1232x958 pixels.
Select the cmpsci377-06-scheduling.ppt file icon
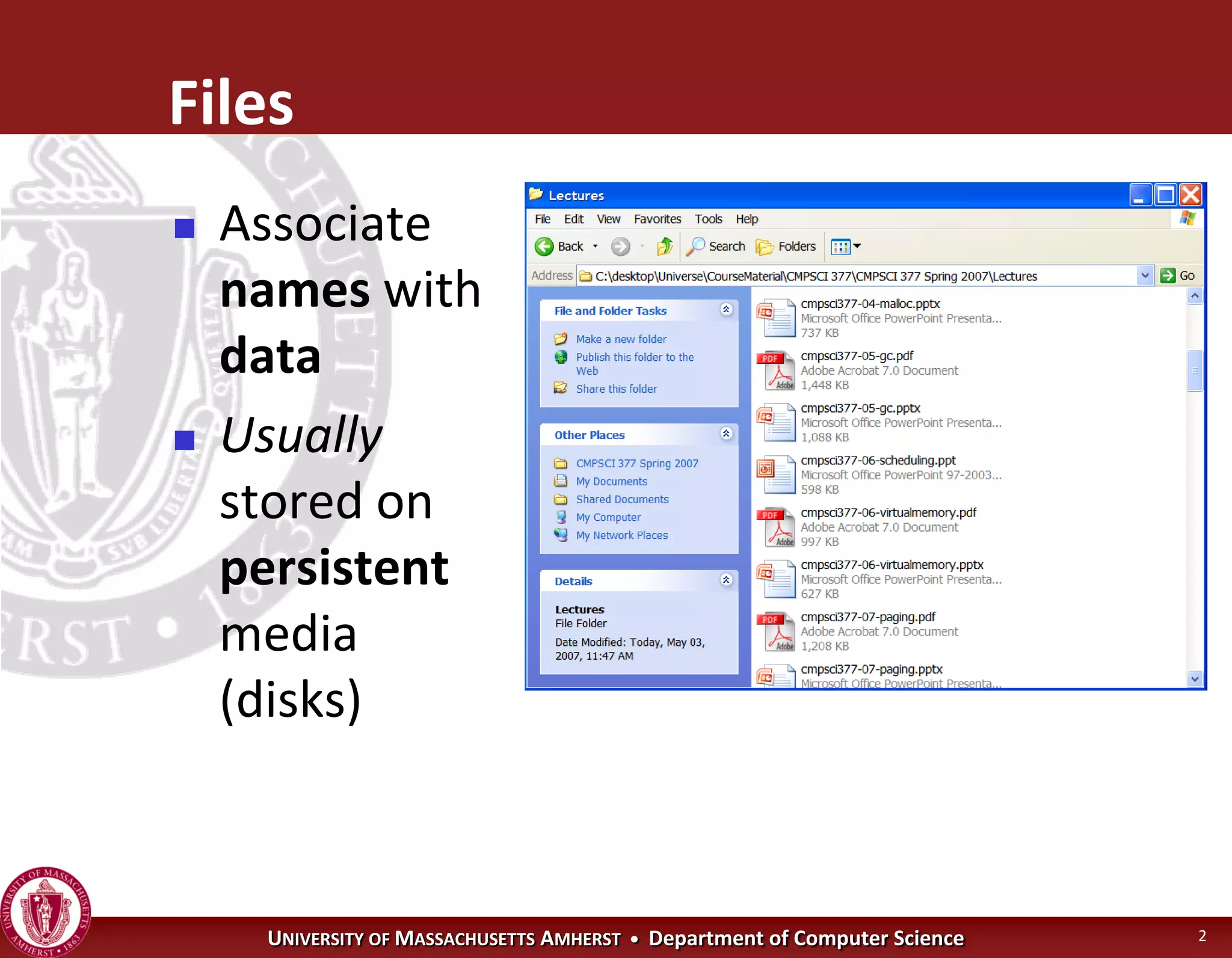[776, 474]
